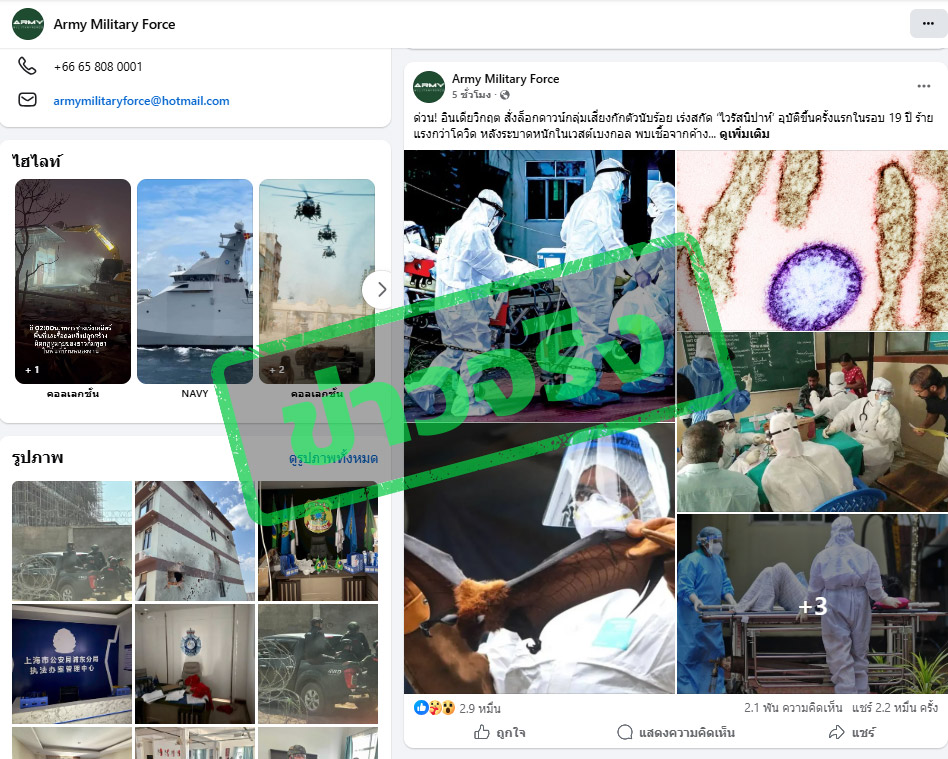
Task: Open the photo of the pickup truck behind barbed wire
Action: click(318, 664)
